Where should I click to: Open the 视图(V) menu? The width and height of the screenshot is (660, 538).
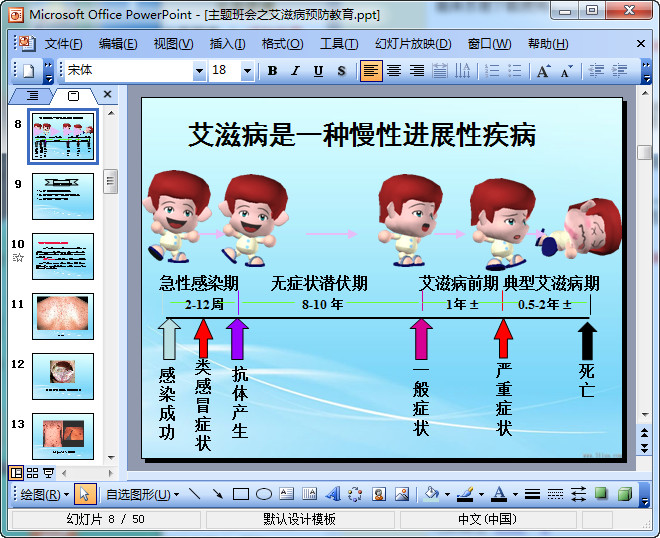tap(173, 44)
